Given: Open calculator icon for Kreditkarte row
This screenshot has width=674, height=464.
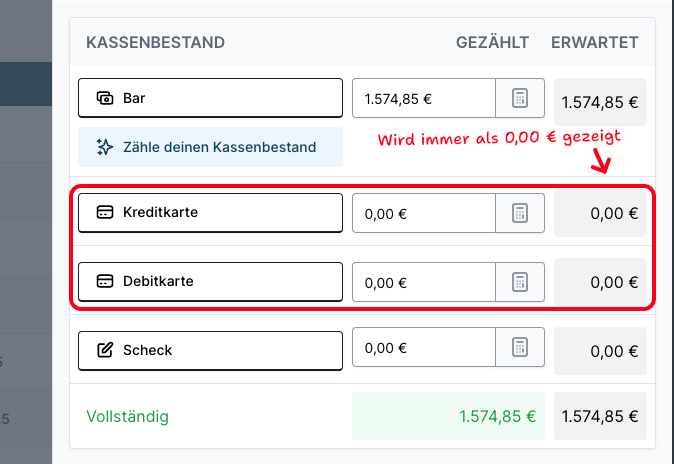Looking at the screenshot, I should pos(520,213).
